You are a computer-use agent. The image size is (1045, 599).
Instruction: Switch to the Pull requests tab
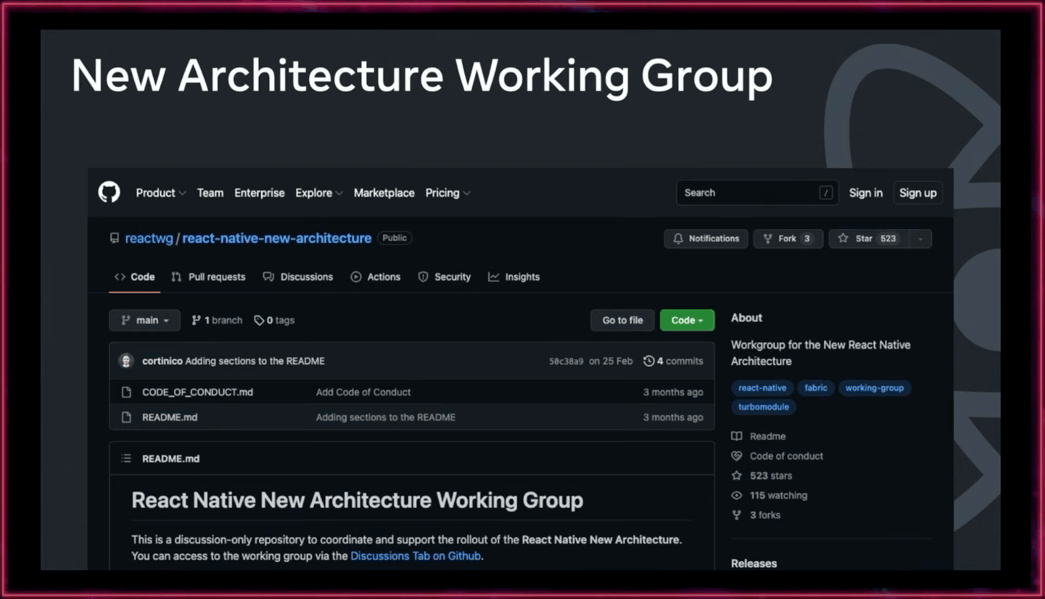[x=209, y=277]
